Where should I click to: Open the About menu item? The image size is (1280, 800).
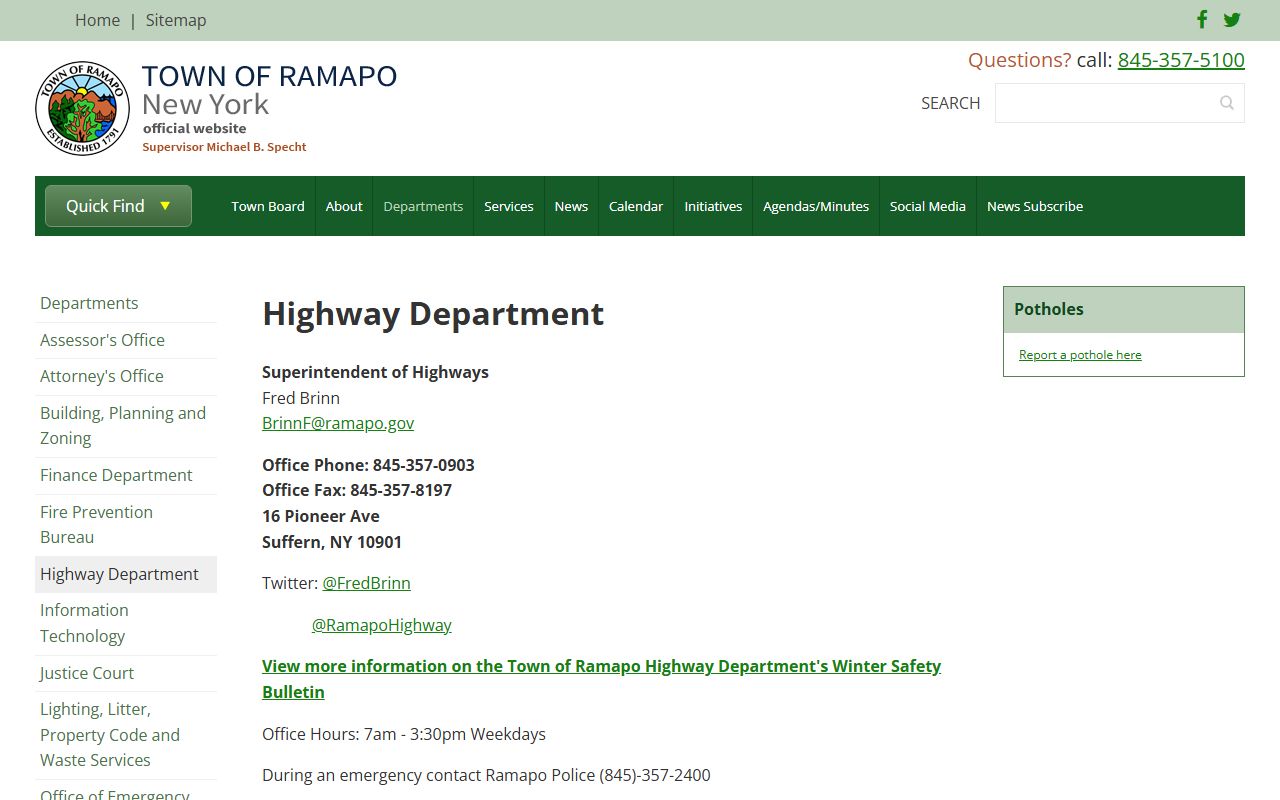click(344, 206)
